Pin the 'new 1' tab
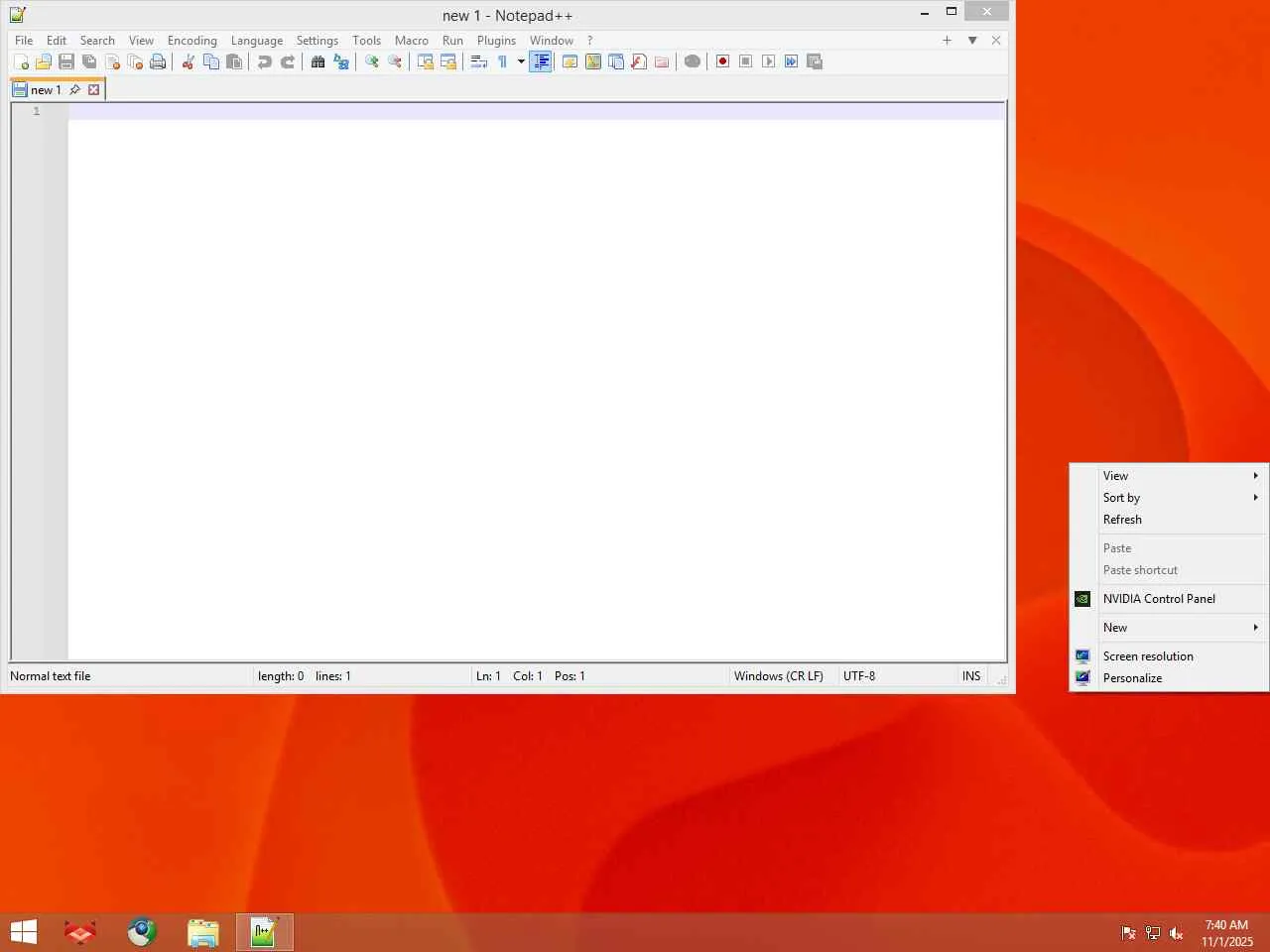Viewport: 1270px width, 952px height. pos(74,90)
